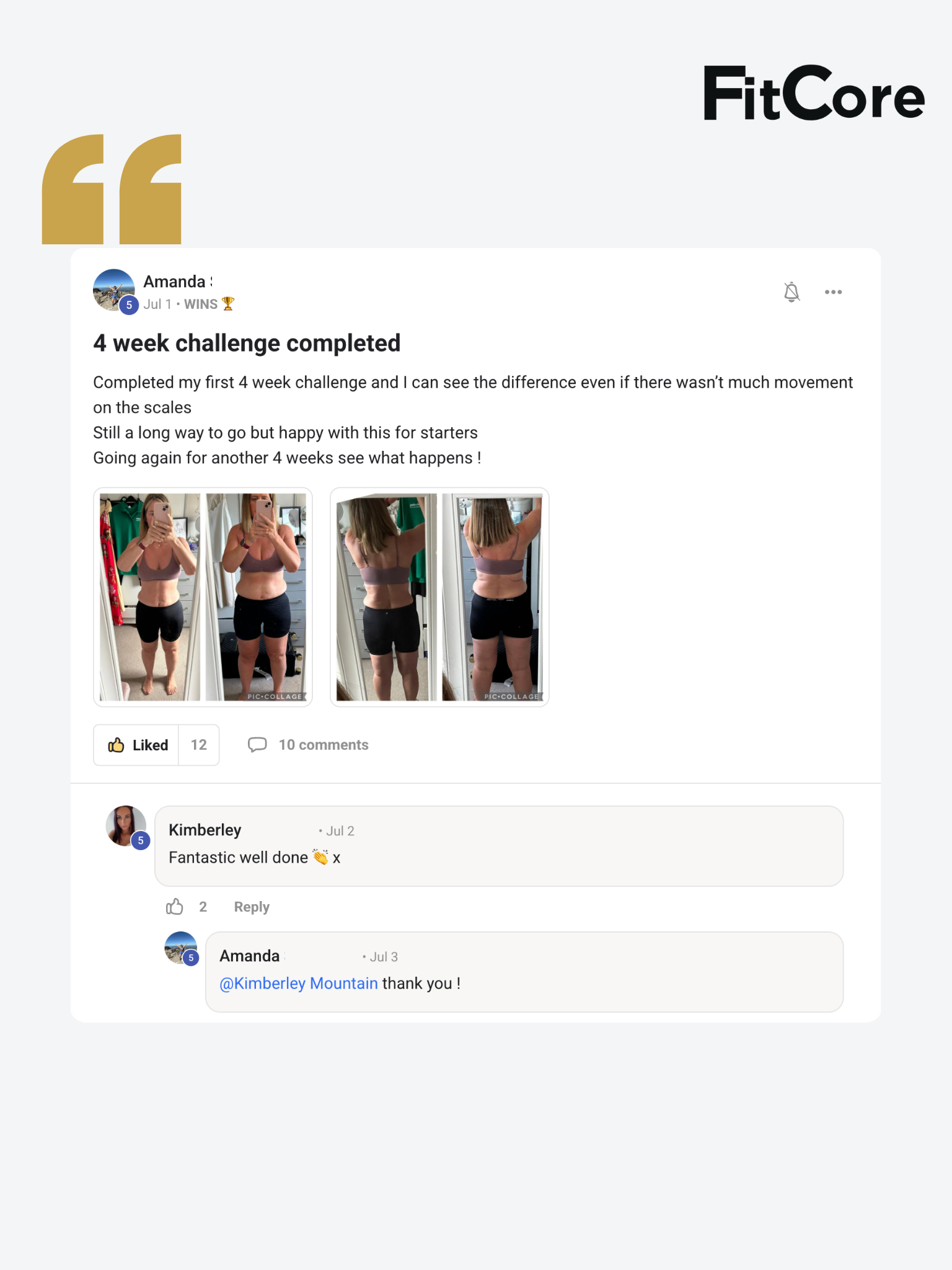Click the trophy icon next to WINS
952x1270 pixels.
pyautogui.click(x=228, y=304)
